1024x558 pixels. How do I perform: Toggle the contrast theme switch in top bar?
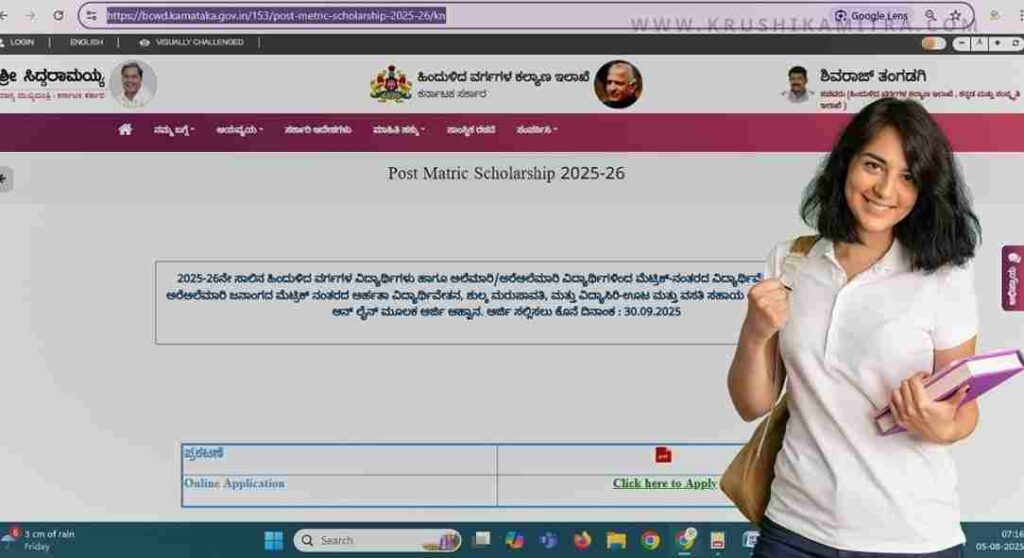(x=933, y=43)
